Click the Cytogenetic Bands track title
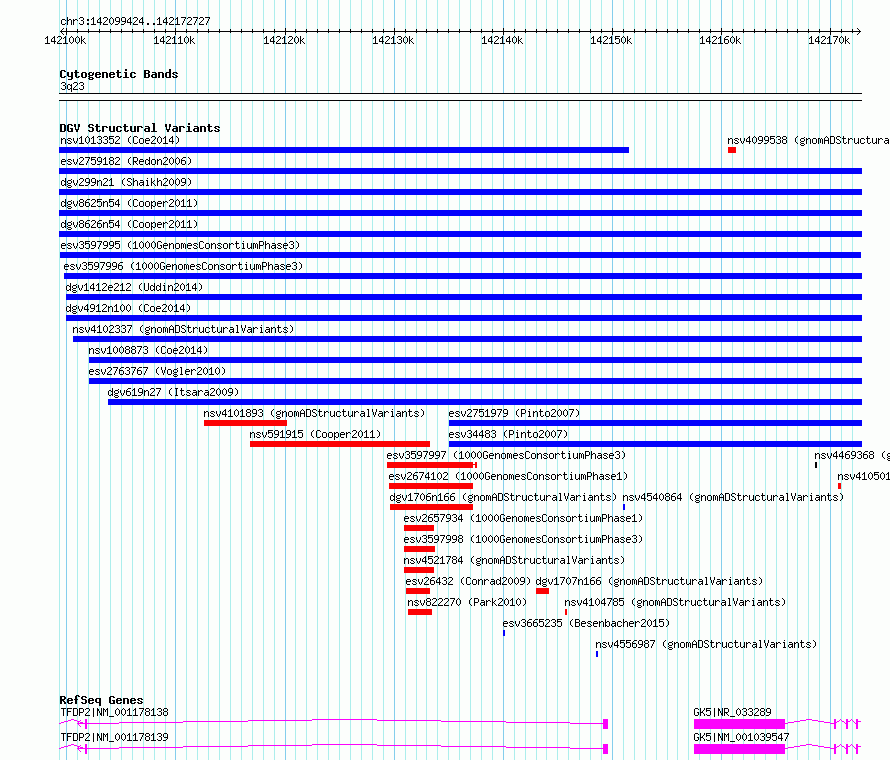 point(119,74)
